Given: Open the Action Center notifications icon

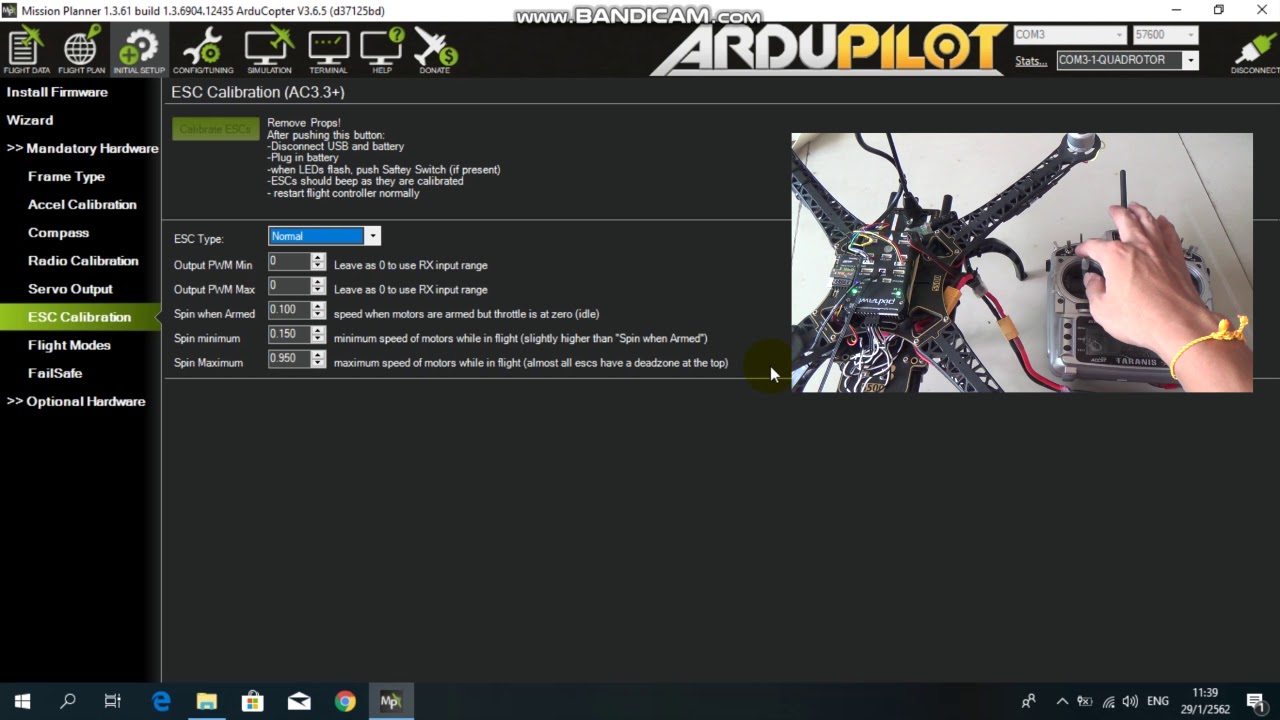Looking at the screenshot, I should [x=1256, y=701].
